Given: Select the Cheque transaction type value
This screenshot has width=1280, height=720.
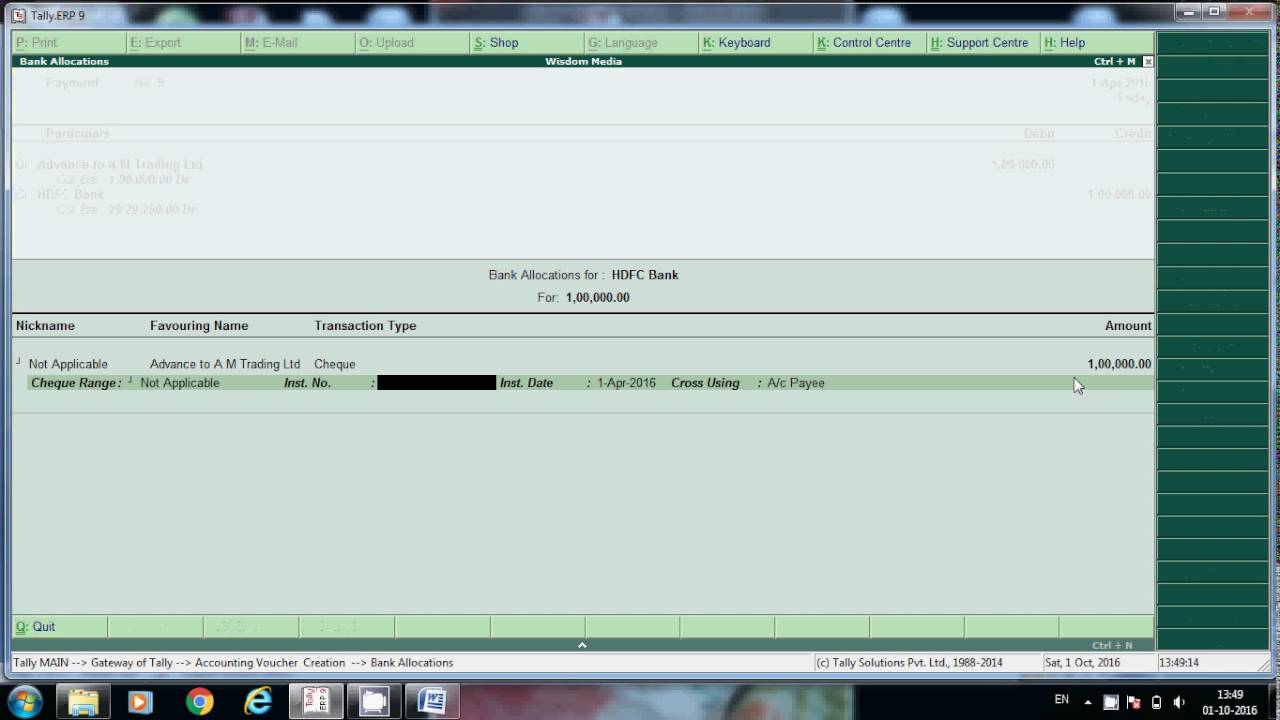Looking at the screenshot, I should click(x=335, y=364).
